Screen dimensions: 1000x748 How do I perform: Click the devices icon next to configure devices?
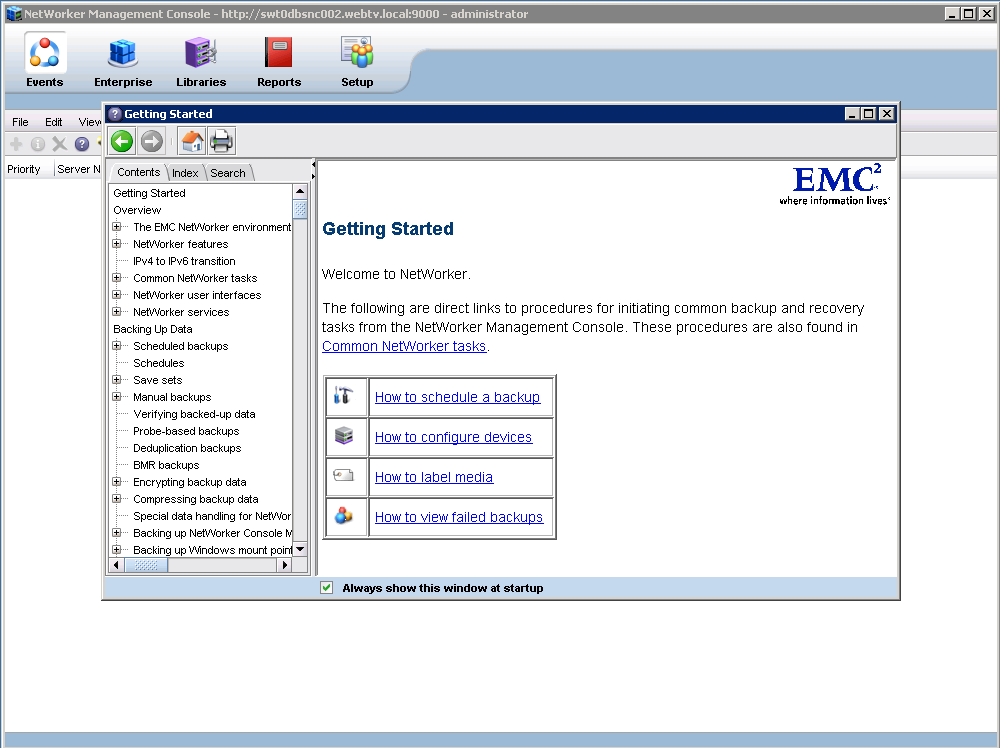pos(345,437)
